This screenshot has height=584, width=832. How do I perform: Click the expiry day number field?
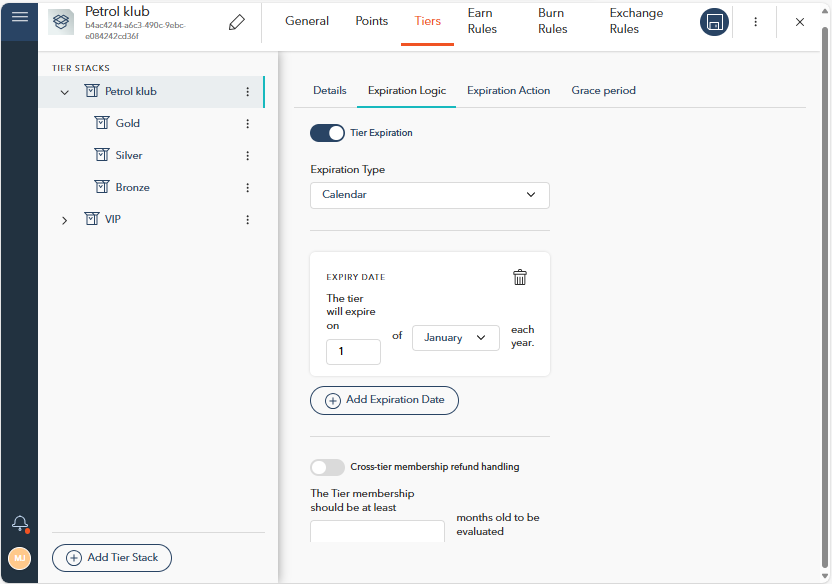coord(353,352)
